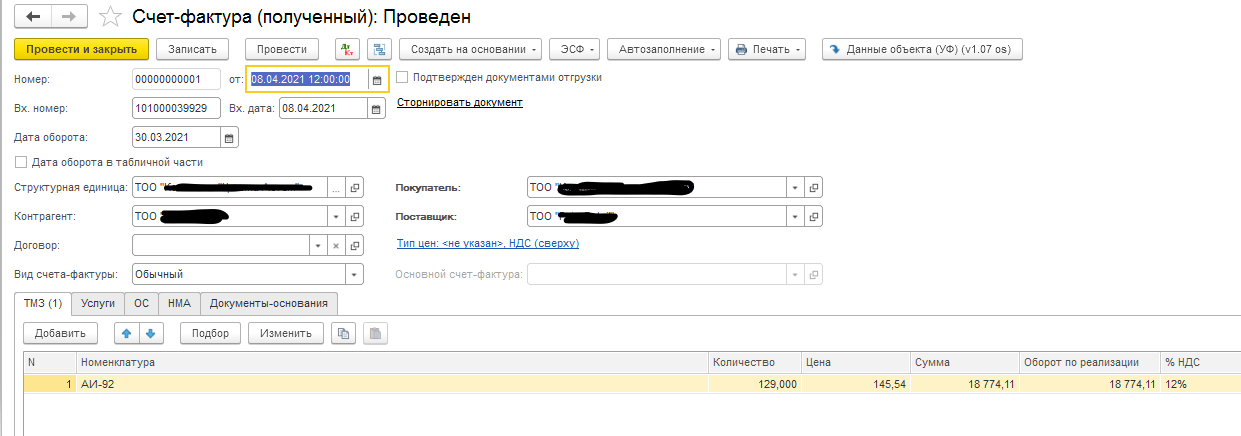Open calendar picker for Дата оборота
This screenshot has height=436, width=1241.
click(229, 138)
